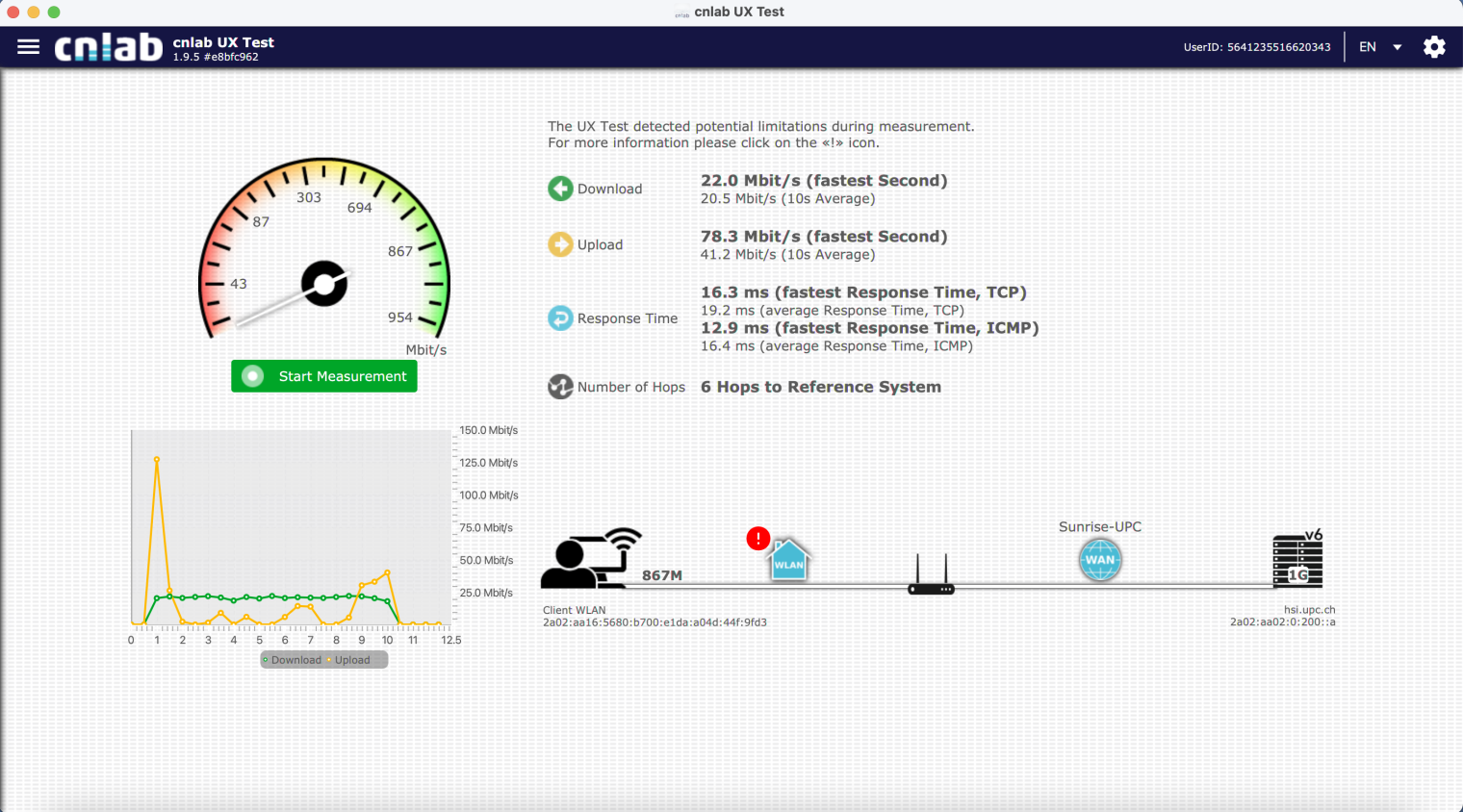The image size is (1463, 812).
Task: Toggle Download series in chart legend
Action: click(x=293, y=660)
